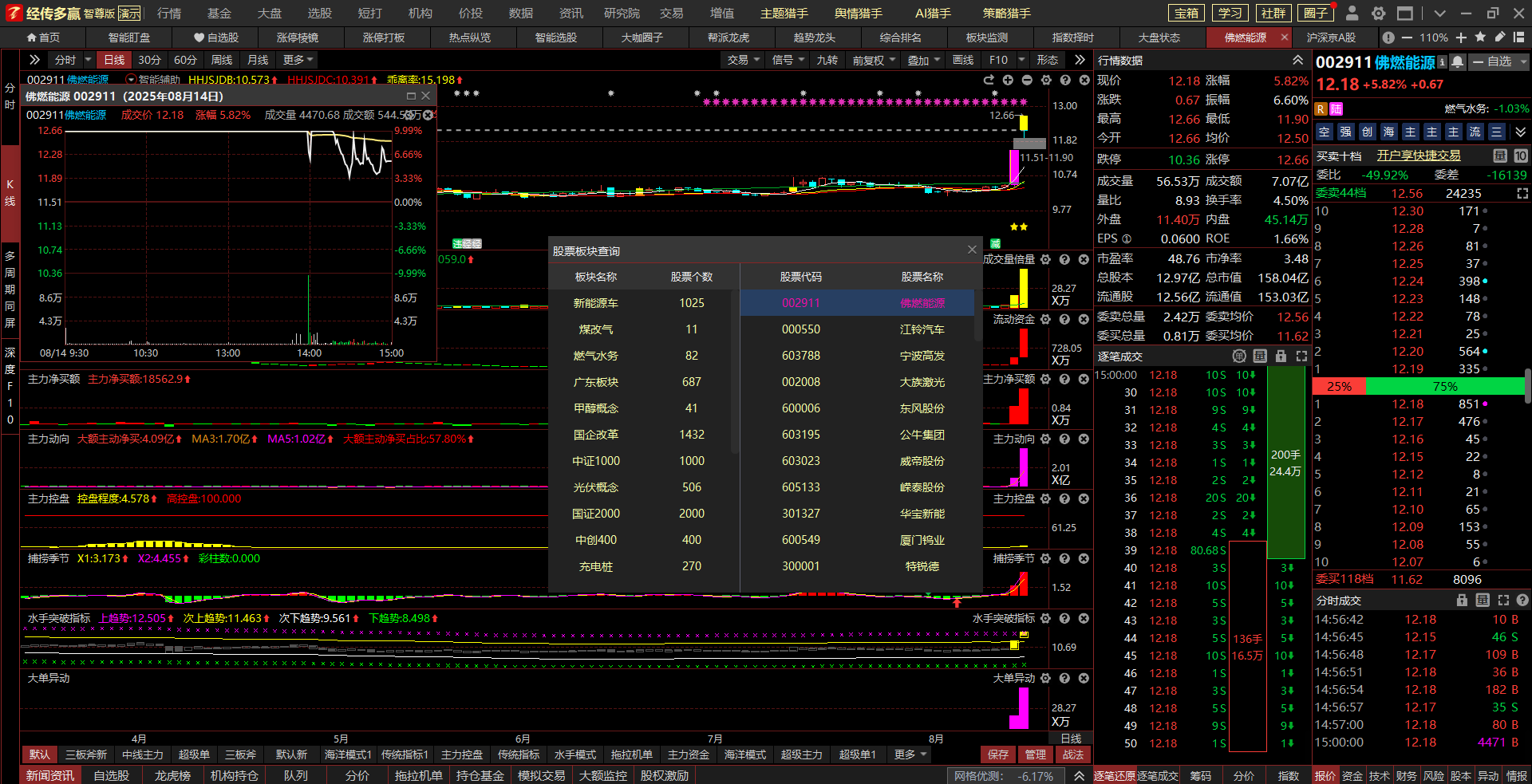The width and height of the screenshot is (1532, 784).
Task: Open the 叠加 dropdown
Action: (x=924, y=60)
